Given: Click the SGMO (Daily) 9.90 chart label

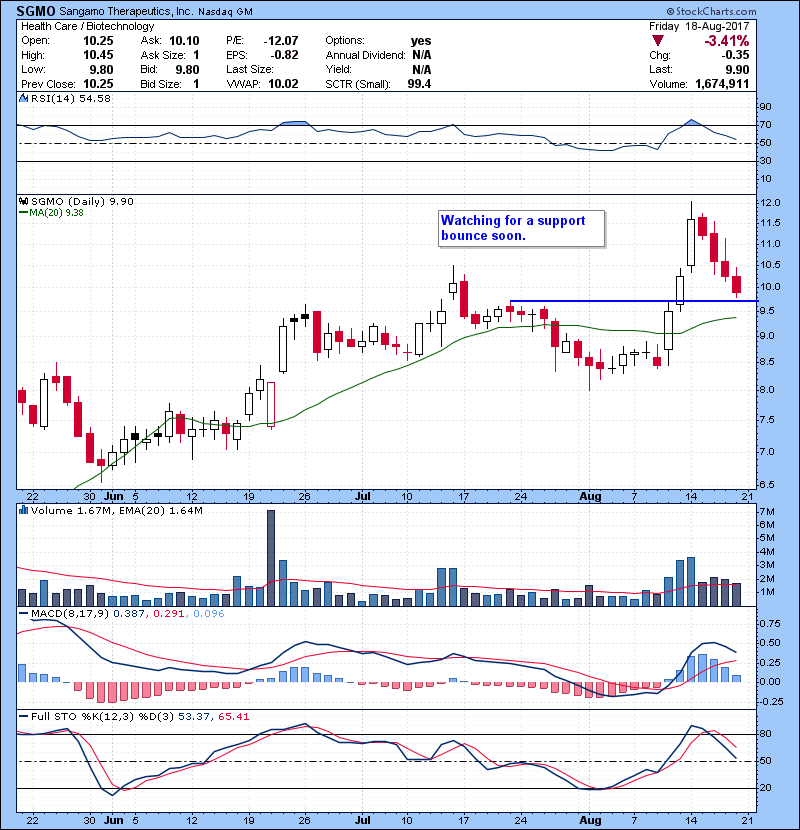Looking at the screenshot, I should click(x=82, y=201).
